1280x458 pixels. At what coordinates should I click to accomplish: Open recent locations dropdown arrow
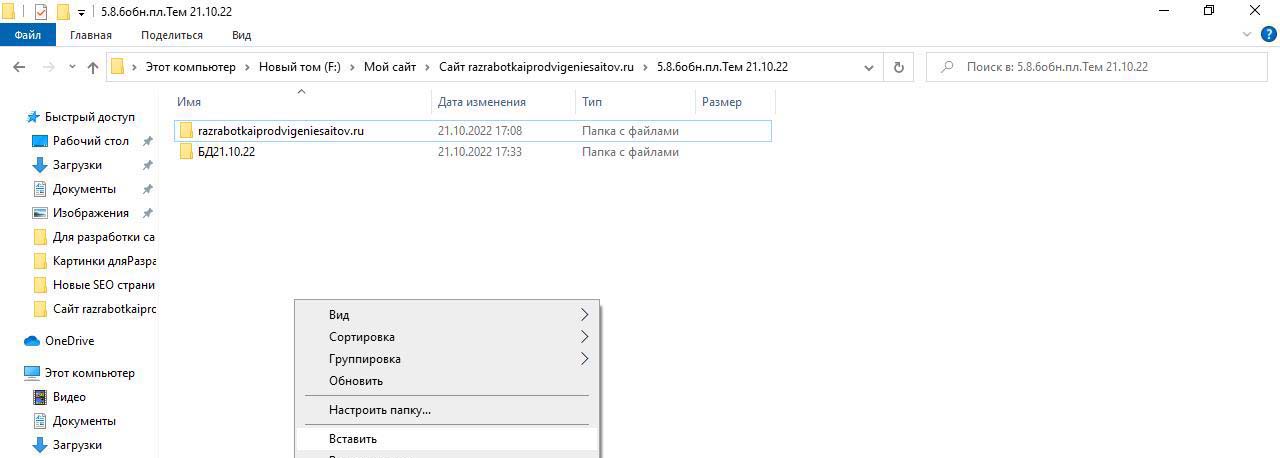pyautogui.click(x=72, y=67)
